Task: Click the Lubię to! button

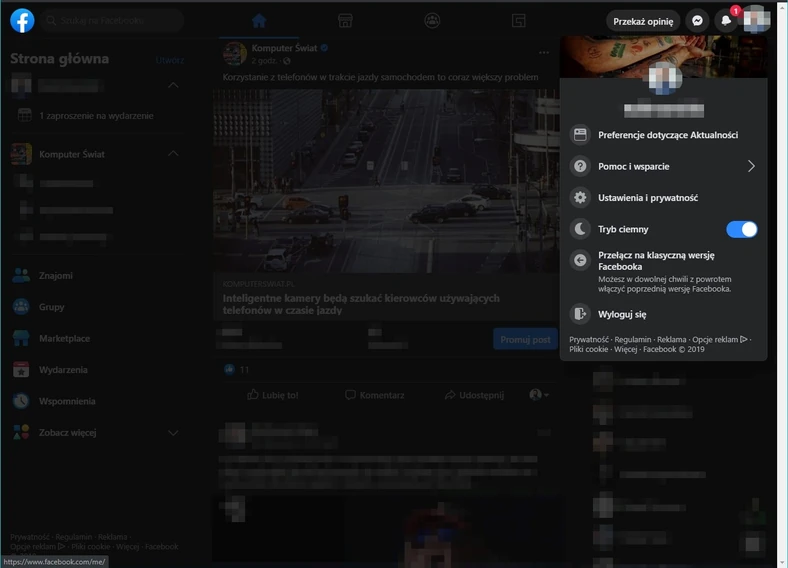Action: [272, 395]
